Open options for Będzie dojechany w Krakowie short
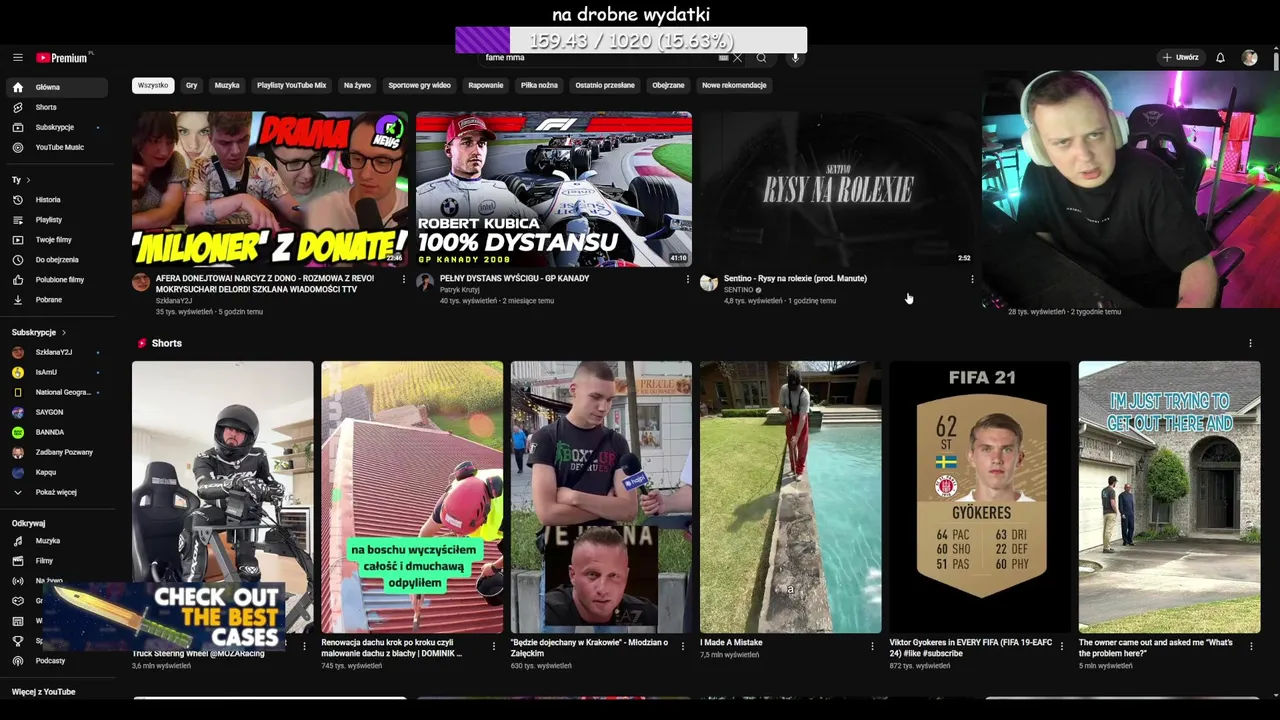The height and width of the screenshot is (720, 1280). pyautogui.click(x=683, y=646)
